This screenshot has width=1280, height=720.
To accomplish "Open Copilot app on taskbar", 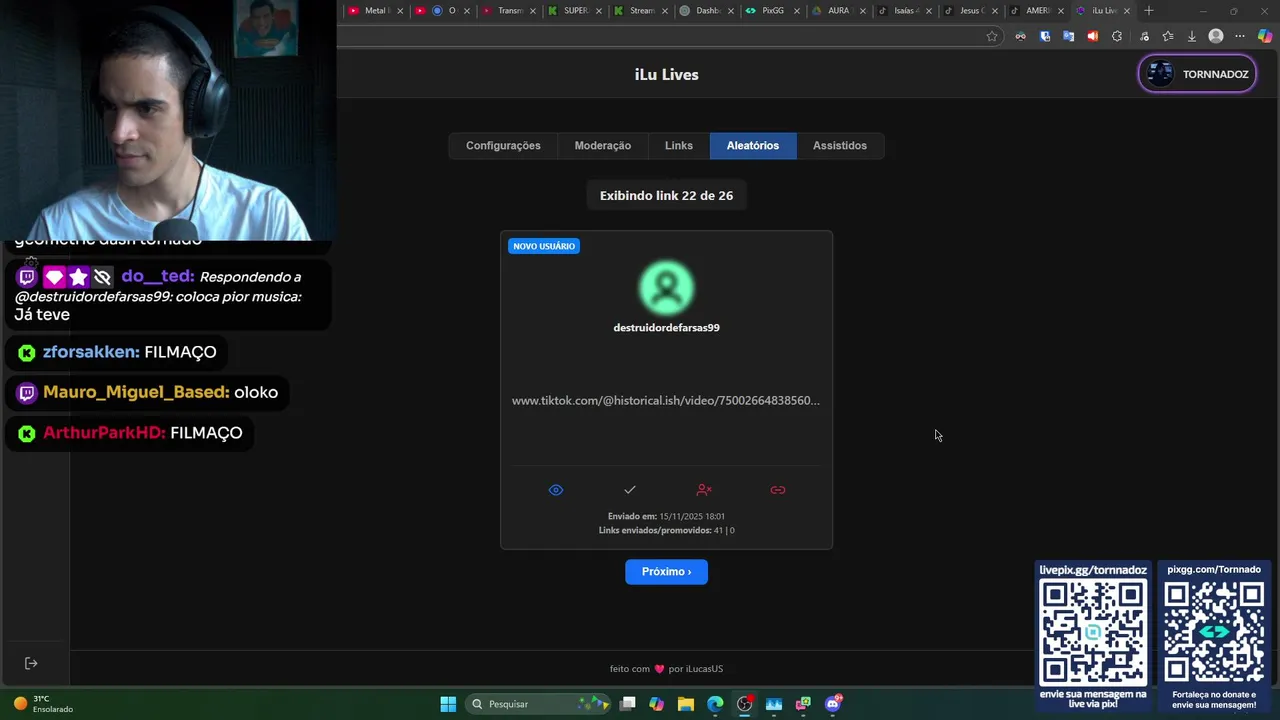I will click(x=656, y=704).
